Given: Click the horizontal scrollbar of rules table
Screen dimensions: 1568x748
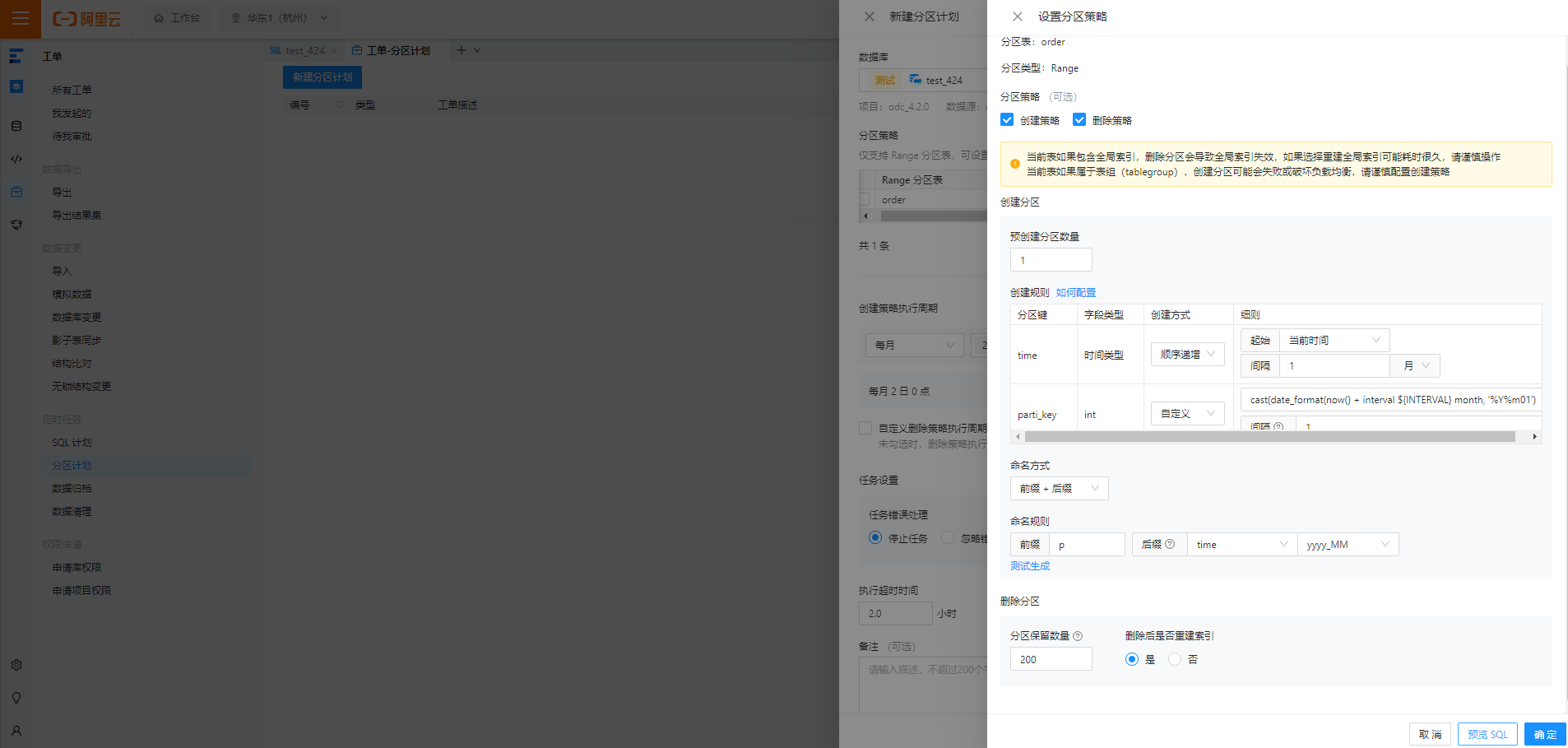Looking at the screenshot, I should coord(1270,437).
